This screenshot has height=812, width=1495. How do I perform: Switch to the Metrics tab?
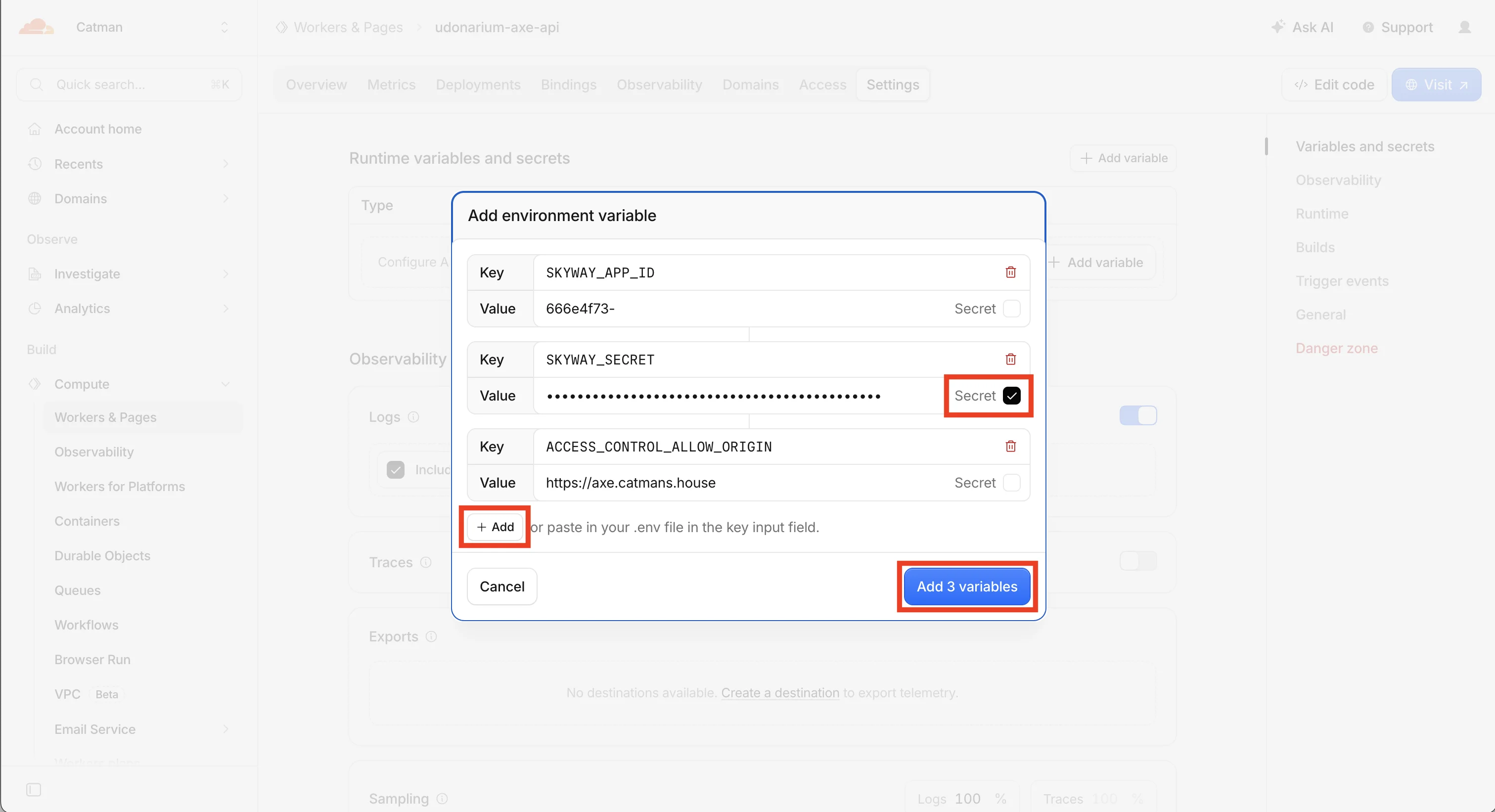tap(391, 85)
